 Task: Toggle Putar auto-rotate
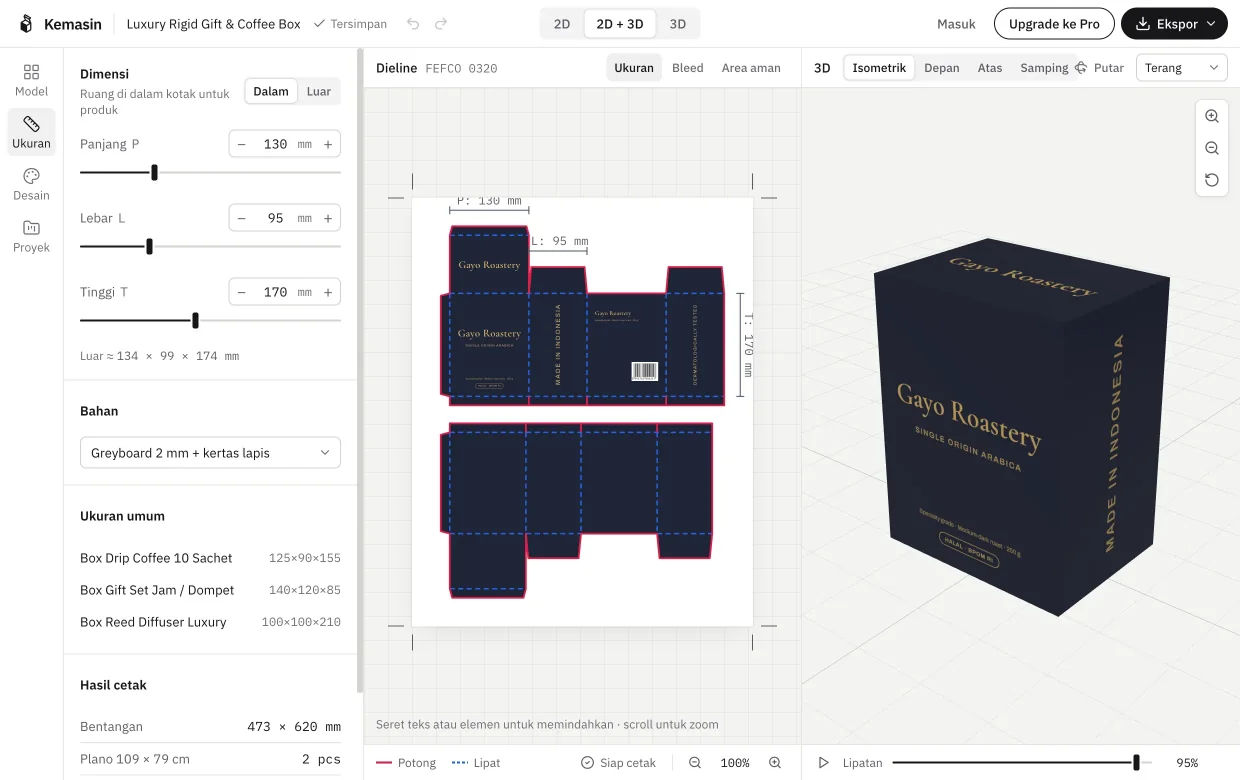click(1099, 68)
